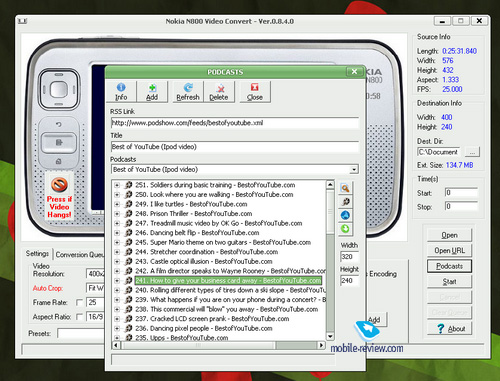500x381 pixels.
Task: Click the horizontal scrollbar of the episode list
Action: tap(218, 345)
